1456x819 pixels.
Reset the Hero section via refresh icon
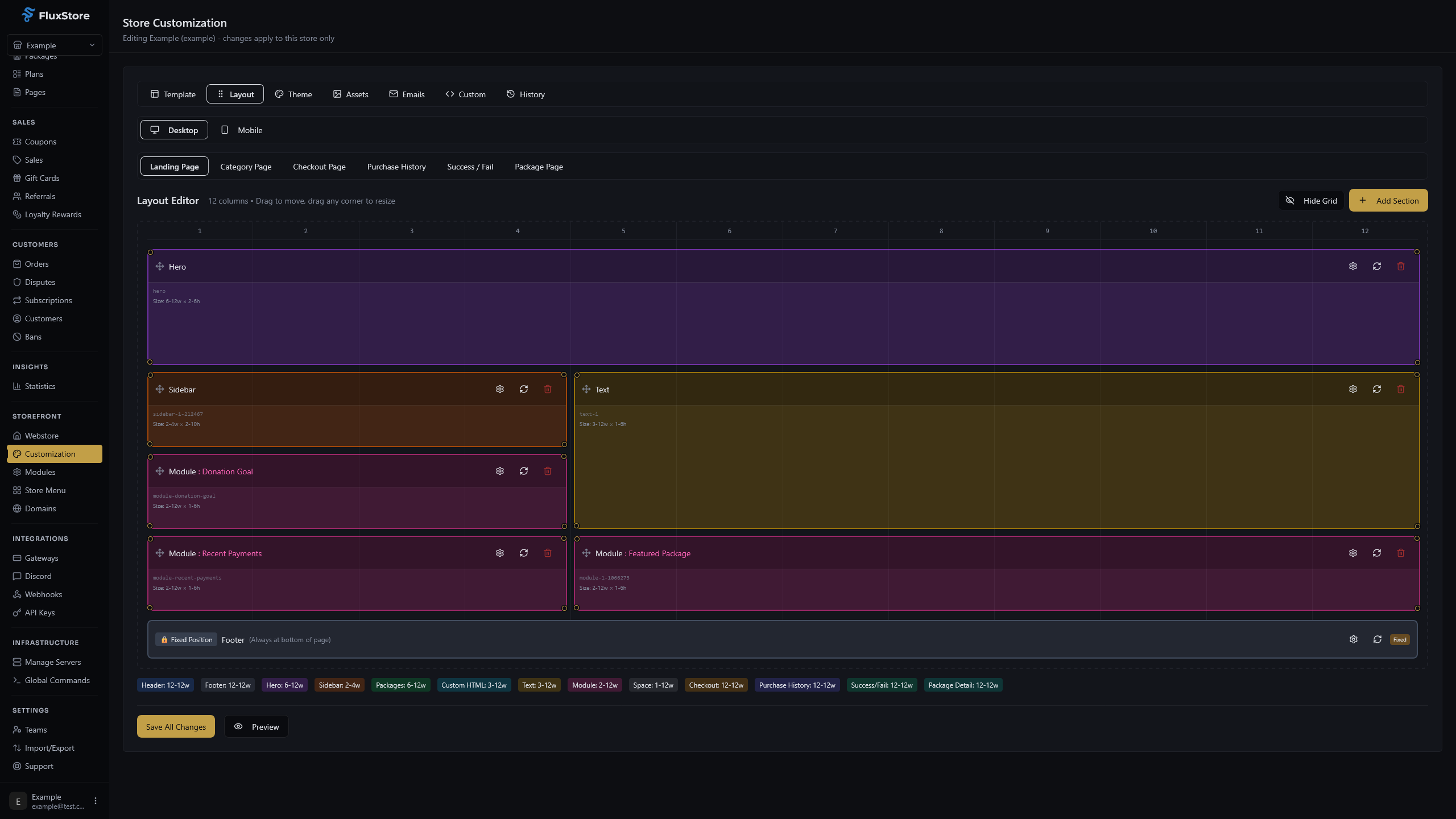pyautogui.click(x=1377, y=266)
